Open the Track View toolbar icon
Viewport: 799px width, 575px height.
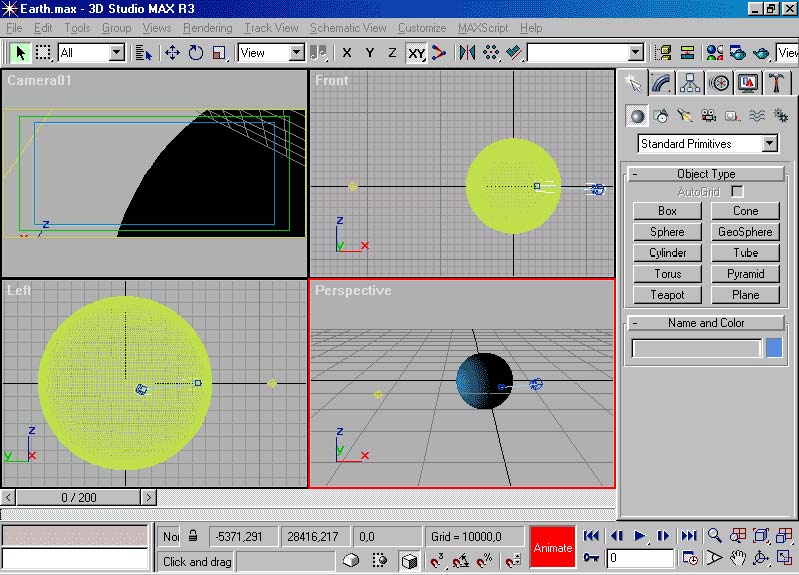coord(663,53)
